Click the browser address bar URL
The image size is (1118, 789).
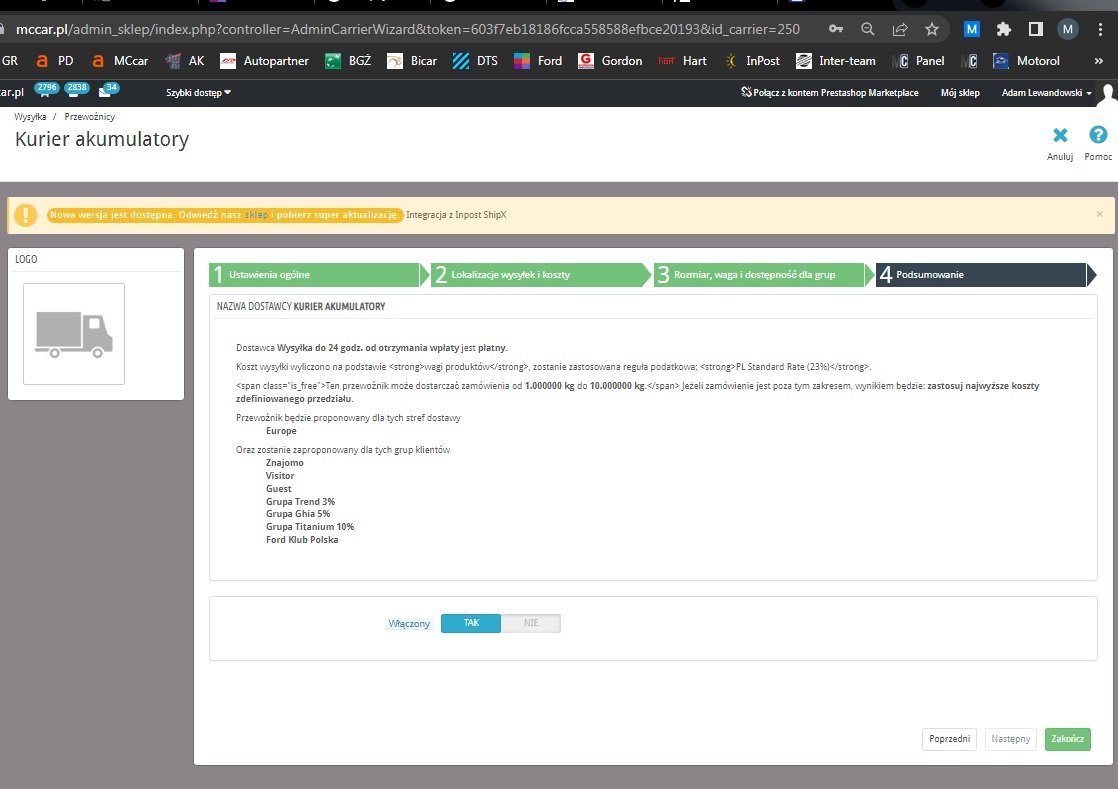(x=408, y=29)
